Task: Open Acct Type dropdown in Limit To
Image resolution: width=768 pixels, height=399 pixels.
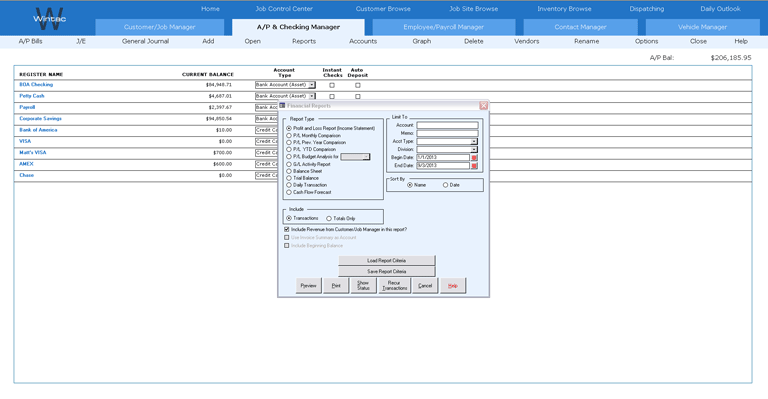Action: (x=474, y=141)
